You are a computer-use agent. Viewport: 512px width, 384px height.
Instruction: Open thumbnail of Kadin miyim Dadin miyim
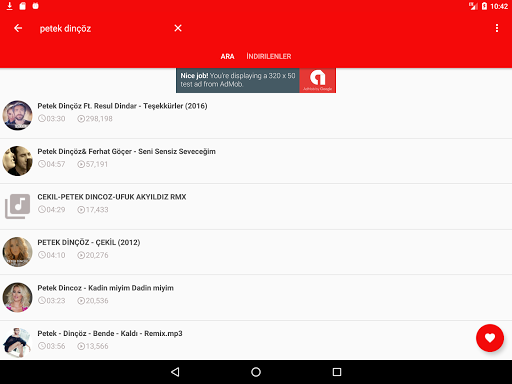[x=17, y=297]
